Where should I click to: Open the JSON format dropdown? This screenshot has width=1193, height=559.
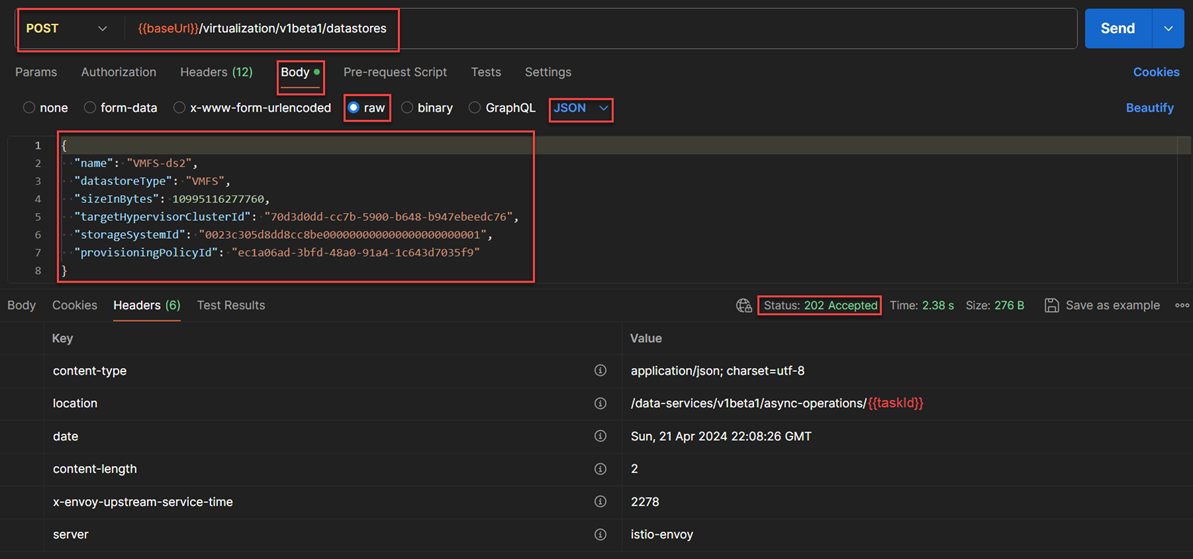tap(581, 108)
